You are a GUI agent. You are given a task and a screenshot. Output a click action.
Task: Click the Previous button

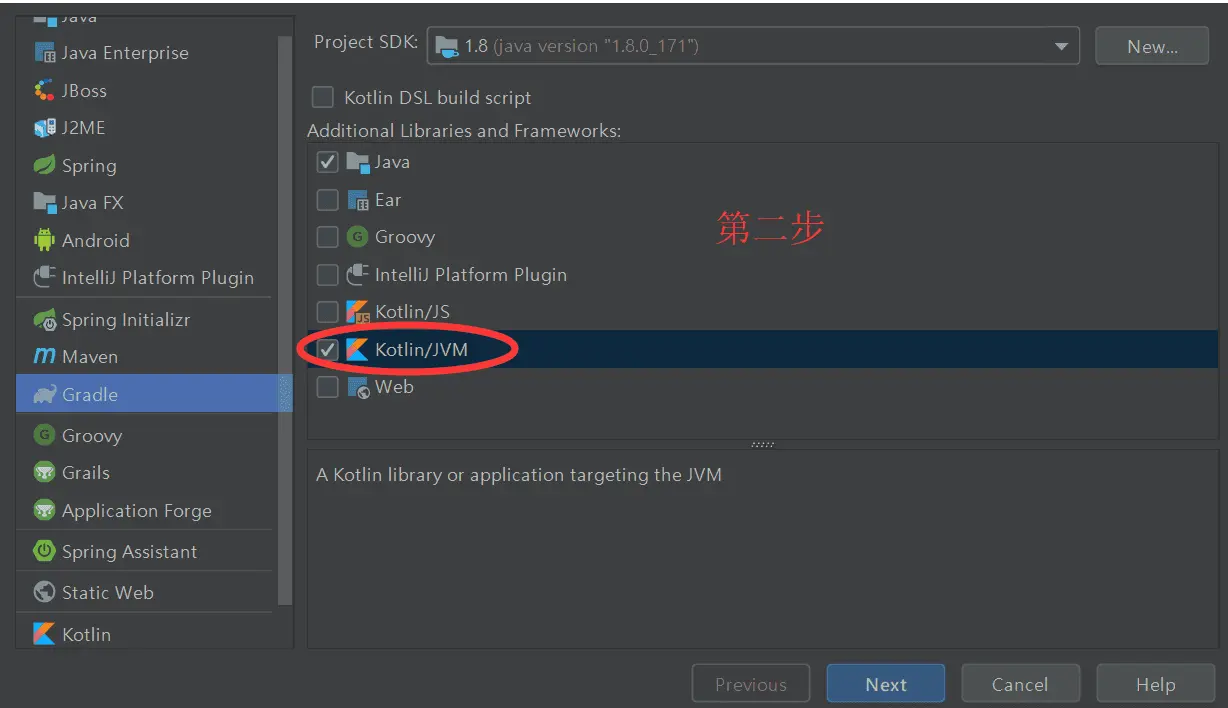pos(751,684)
